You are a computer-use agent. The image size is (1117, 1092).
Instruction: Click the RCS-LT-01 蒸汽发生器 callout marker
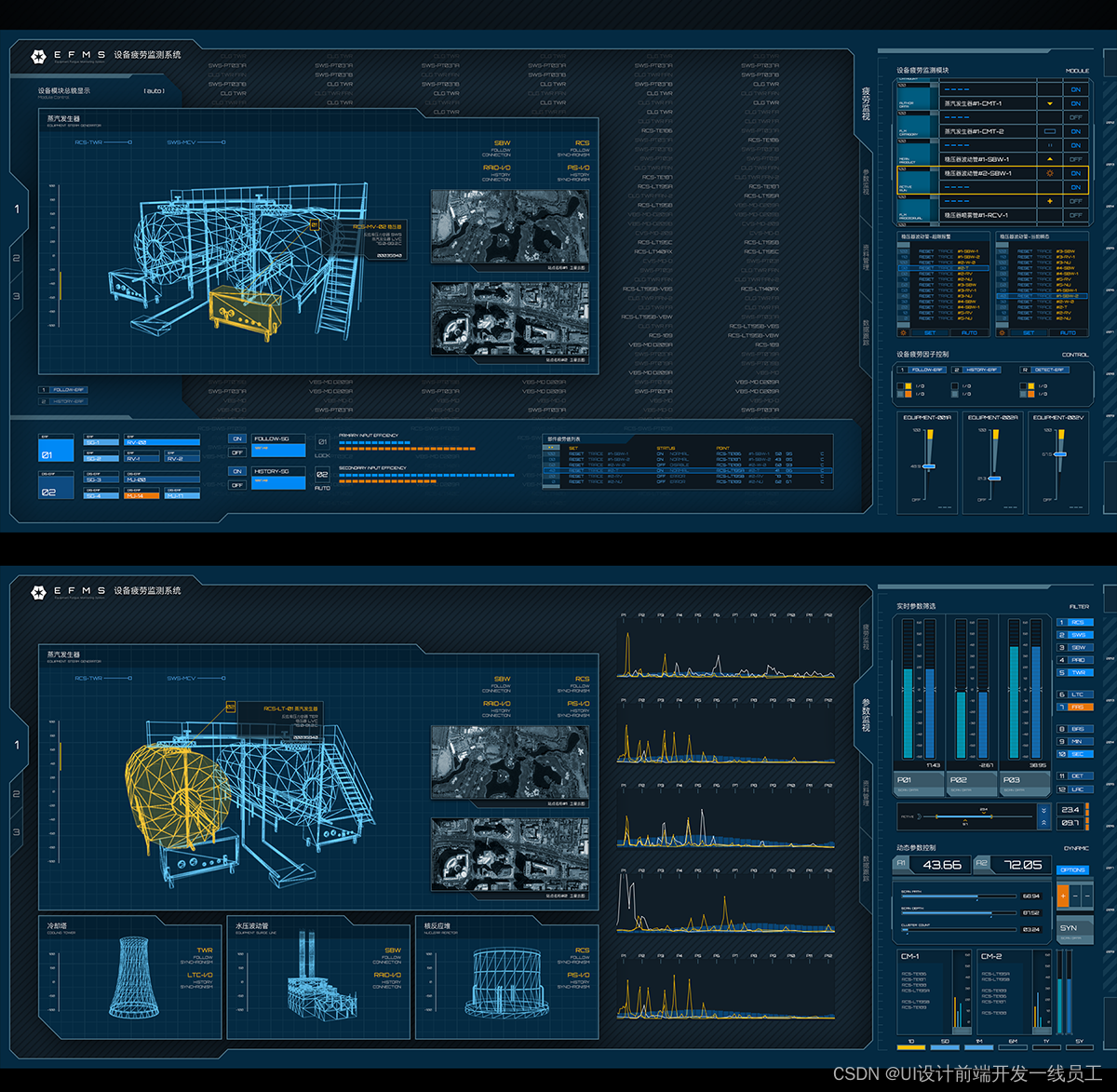point(230,708)
